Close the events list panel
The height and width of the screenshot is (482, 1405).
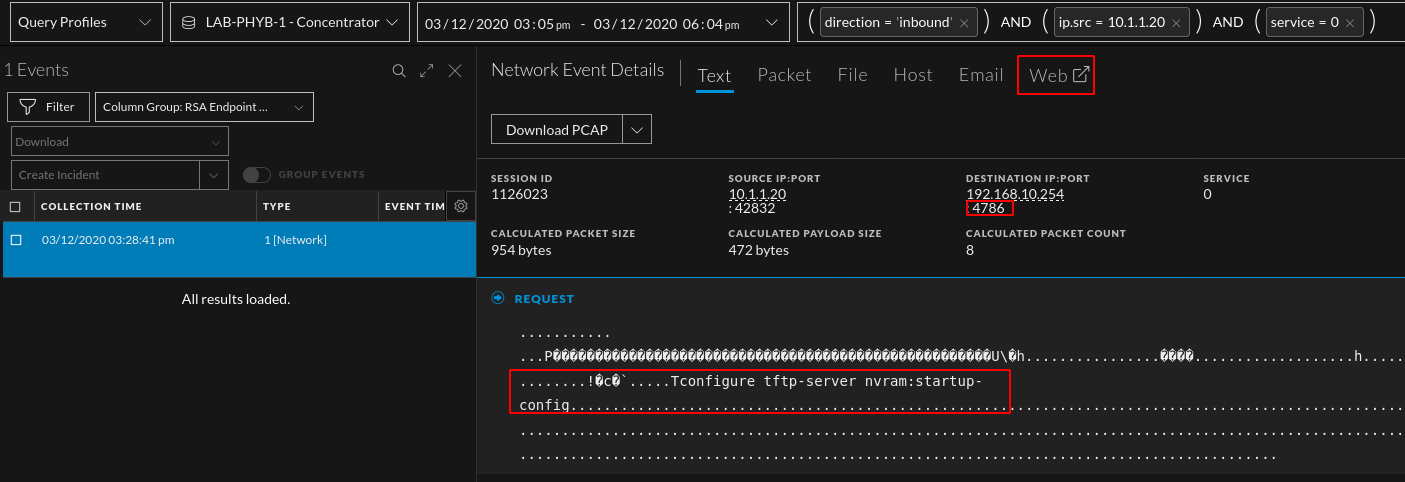(455, 71)
